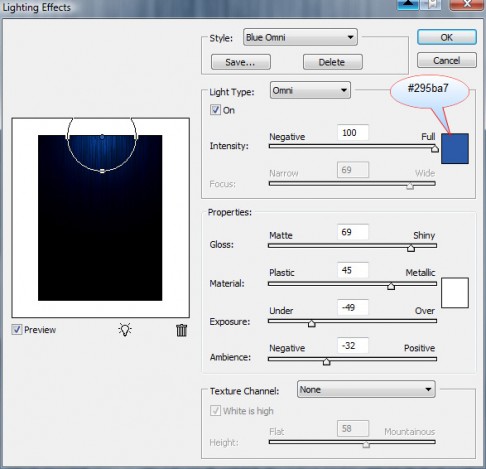This screenshot has height=469, width=486.
Task: Click the Cancel button
Action: pos(447,60)
